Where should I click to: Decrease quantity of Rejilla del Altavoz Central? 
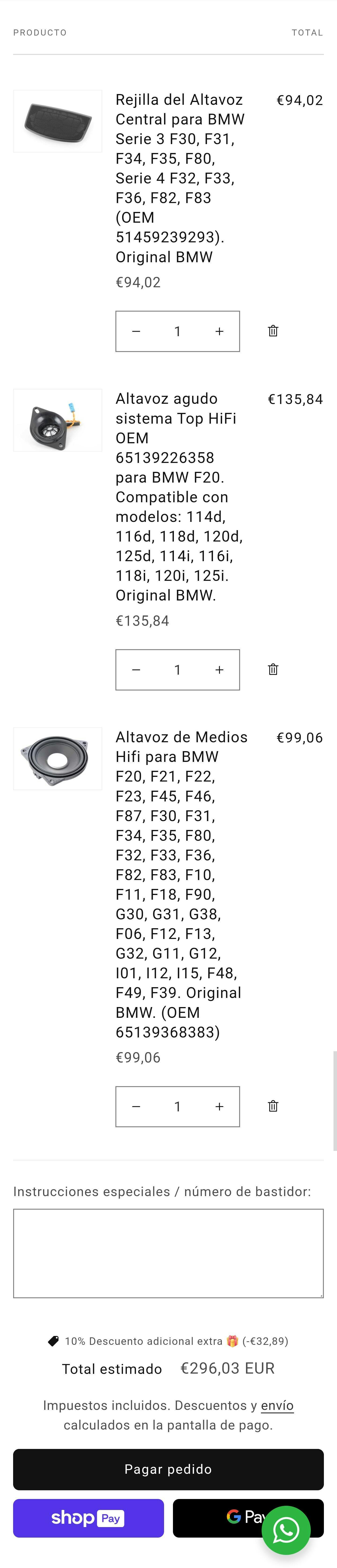tap(136, 331)
